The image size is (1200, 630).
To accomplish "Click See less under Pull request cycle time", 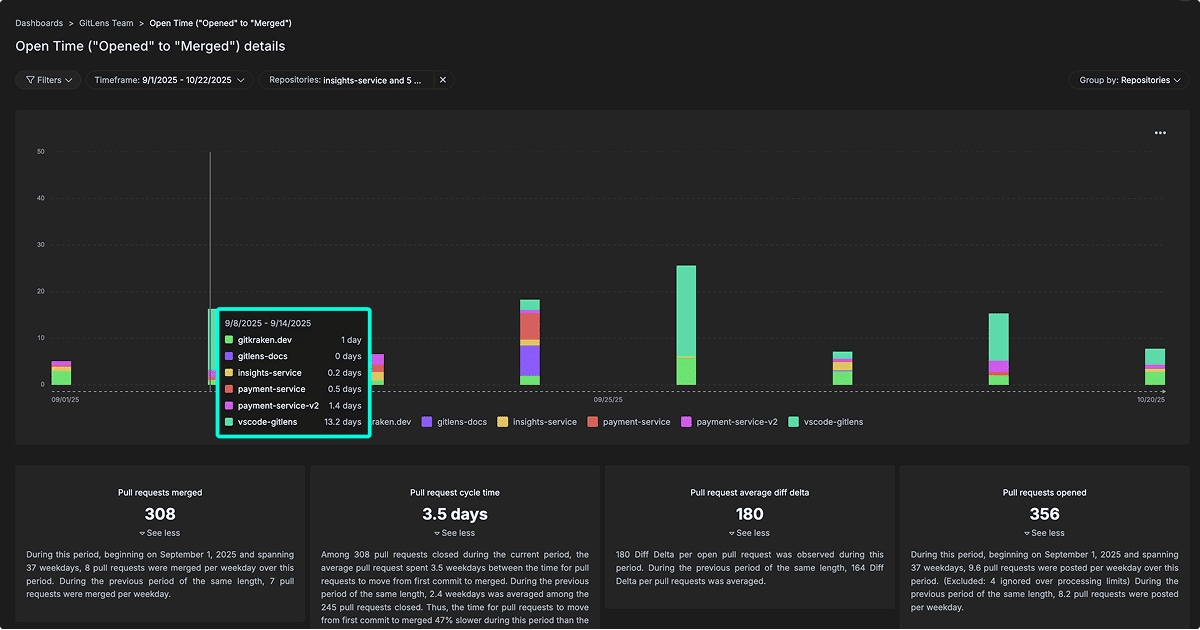I will point(455,533).
